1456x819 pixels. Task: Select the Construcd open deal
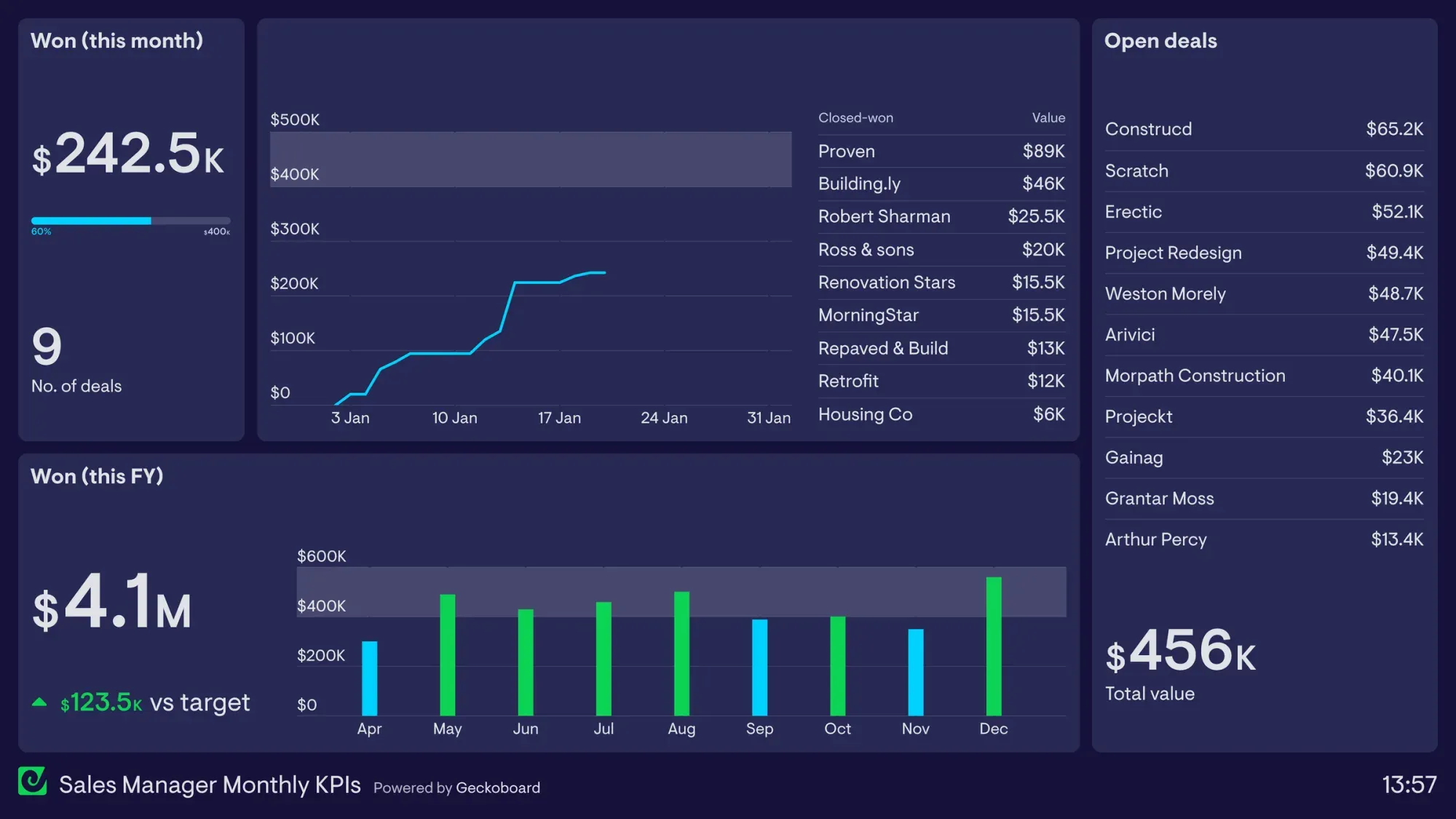[x=1264, y=129]
